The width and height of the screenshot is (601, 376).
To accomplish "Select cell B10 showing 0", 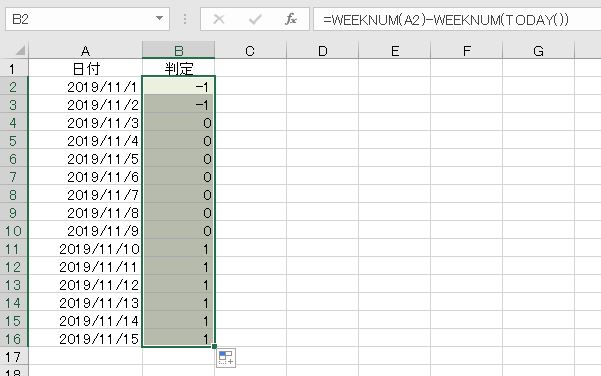I will 178,230.
